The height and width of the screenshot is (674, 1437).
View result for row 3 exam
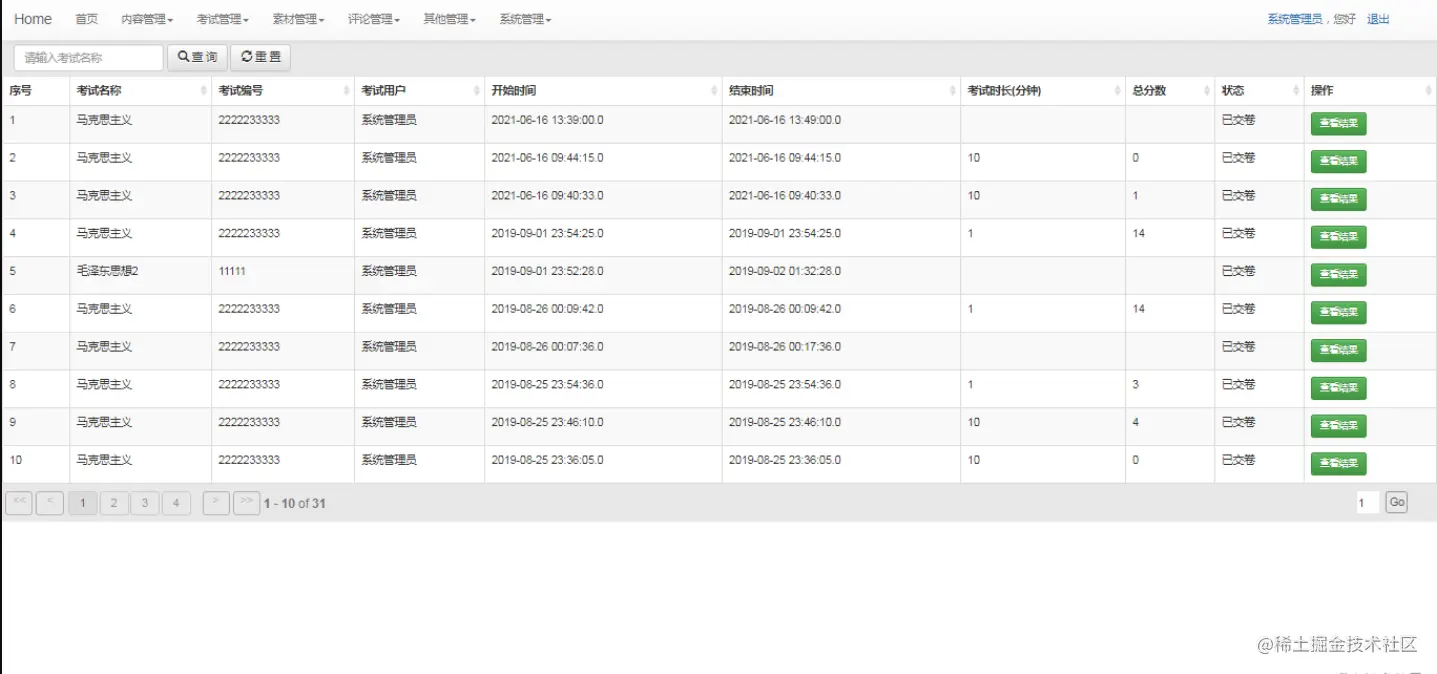pos(1338,199)
